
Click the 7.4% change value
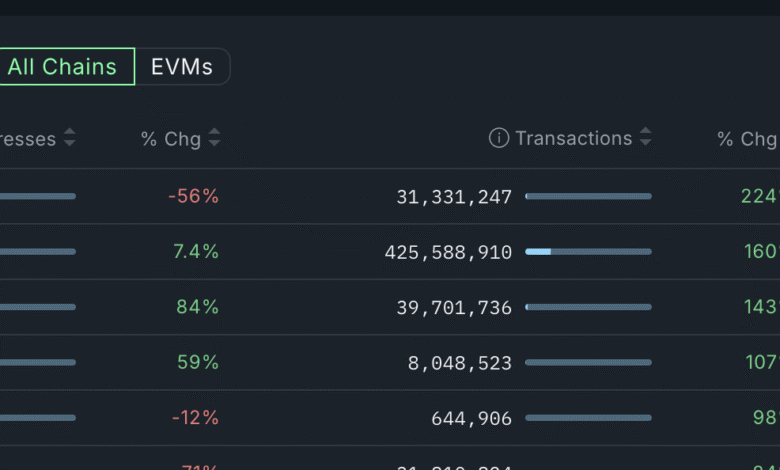pos(196,252)
